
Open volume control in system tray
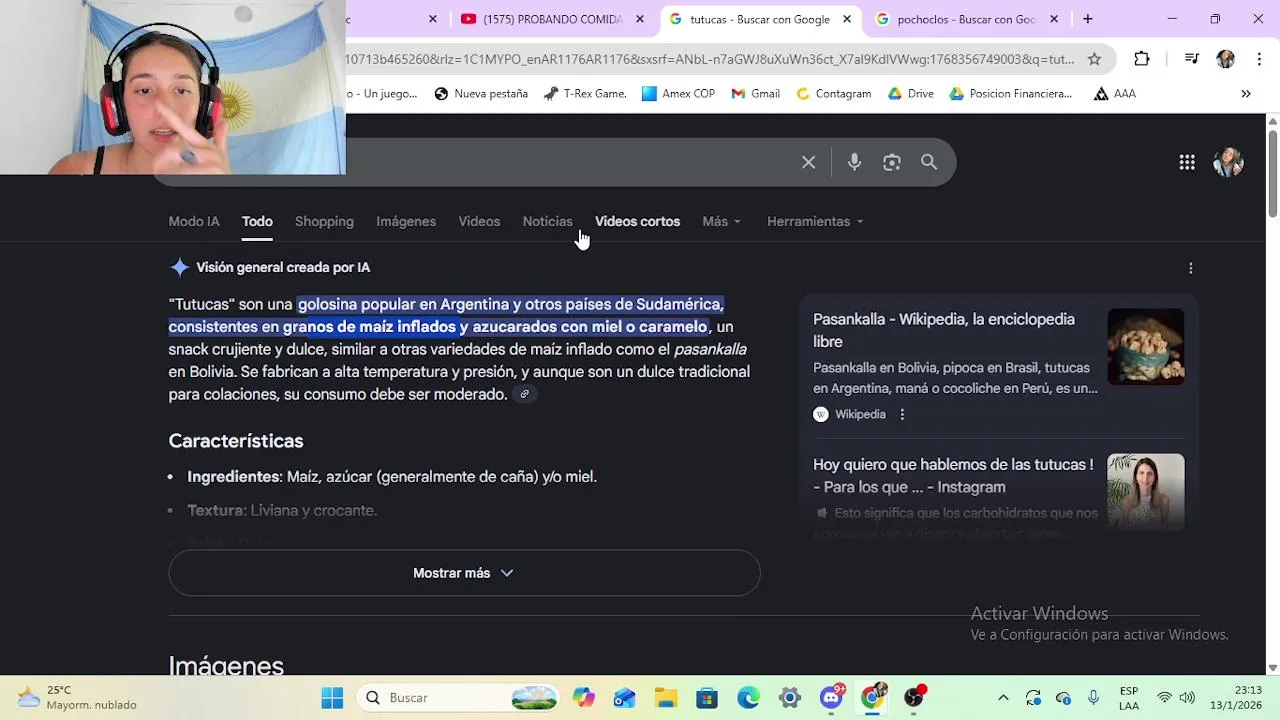pyautogui.click(x=1187, y=698)
